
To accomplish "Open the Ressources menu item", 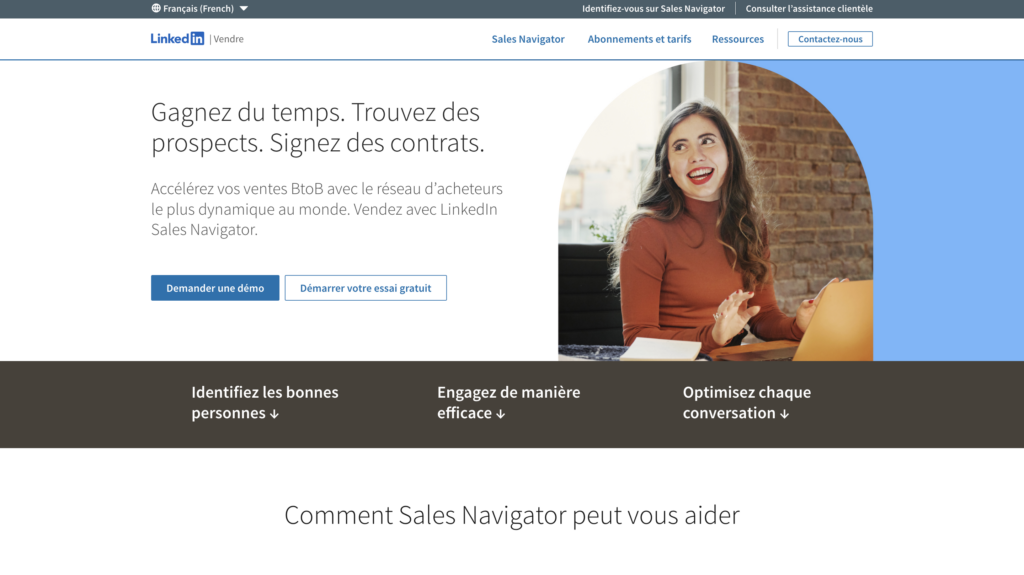I will [x=738, y=39].
